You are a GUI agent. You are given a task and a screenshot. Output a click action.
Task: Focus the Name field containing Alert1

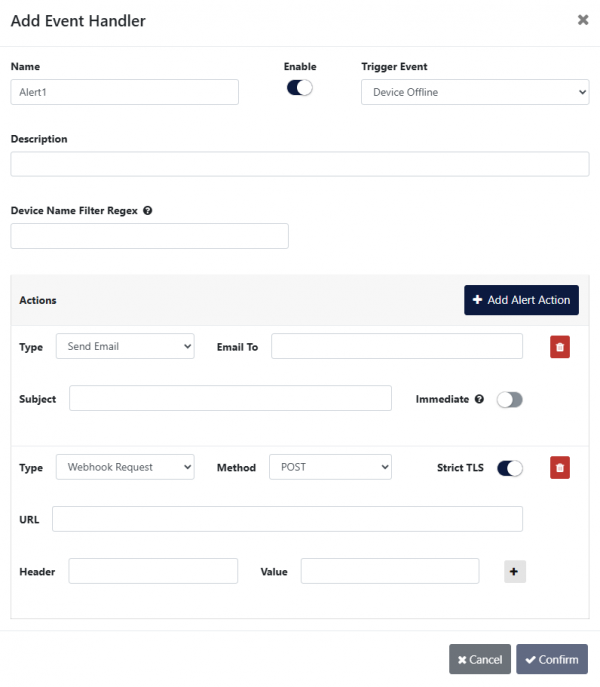(x=125, y=92)
